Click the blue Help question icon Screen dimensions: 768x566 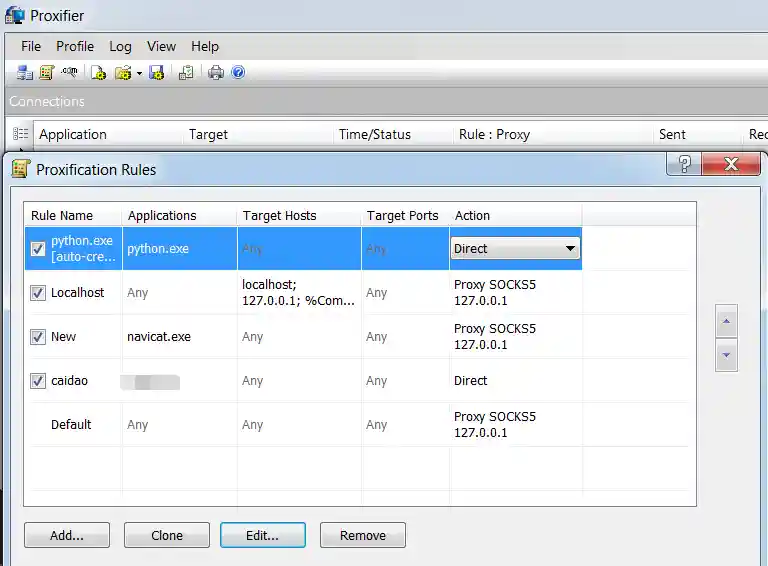[238, 72]
